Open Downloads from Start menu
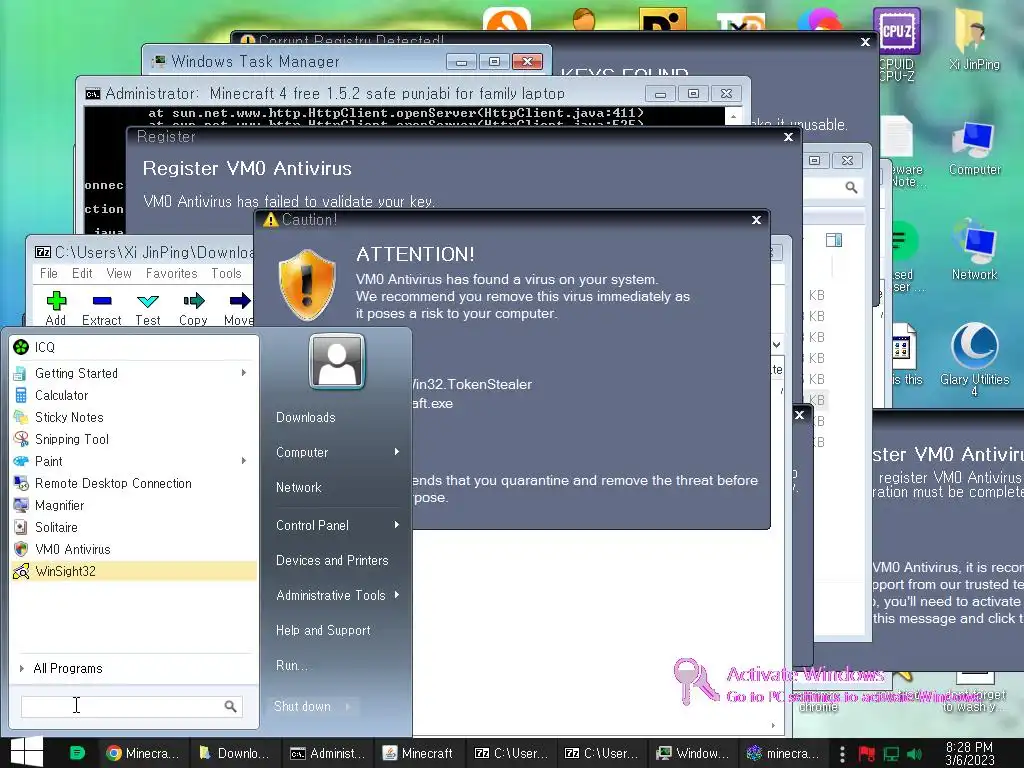Screen dimensions: 1024x768 305,417
